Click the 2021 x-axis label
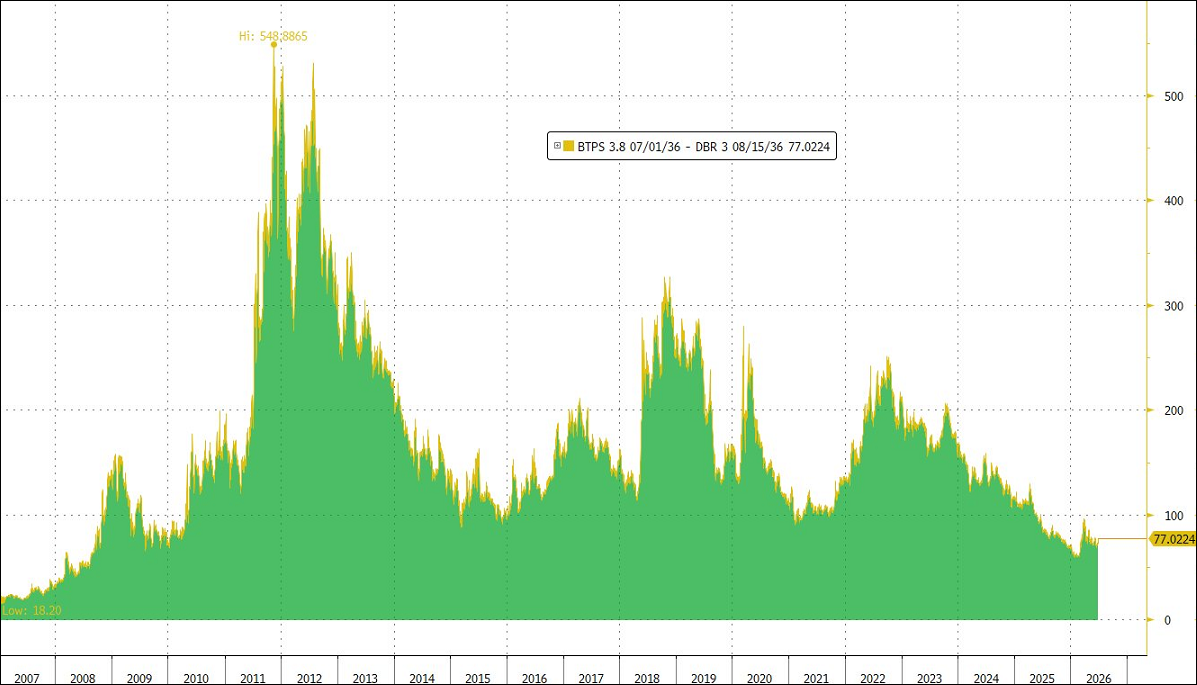1197x685 pixels. [x=816, y=678]
